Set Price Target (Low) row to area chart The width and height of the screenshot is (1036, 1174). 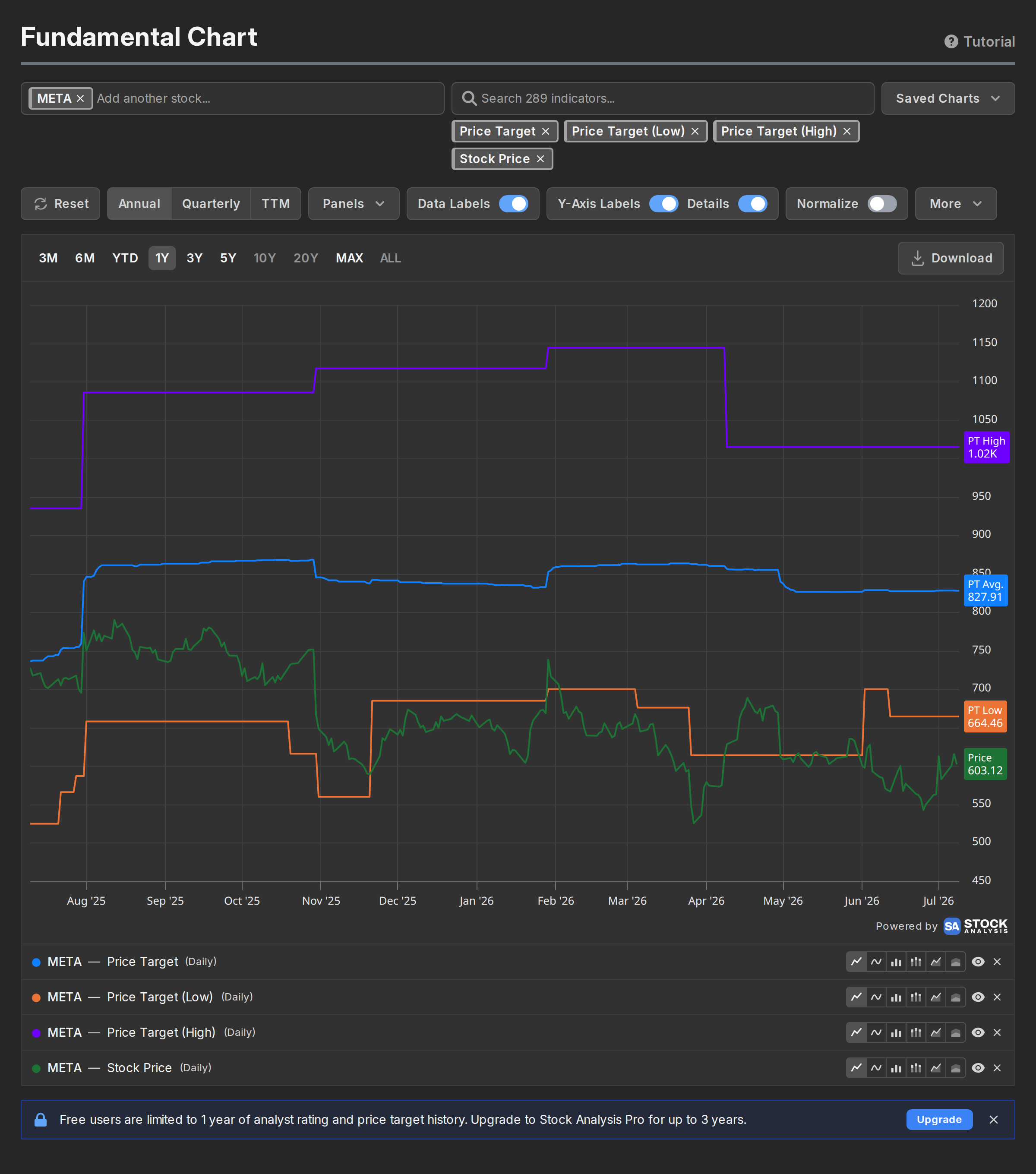coord(935,997)
